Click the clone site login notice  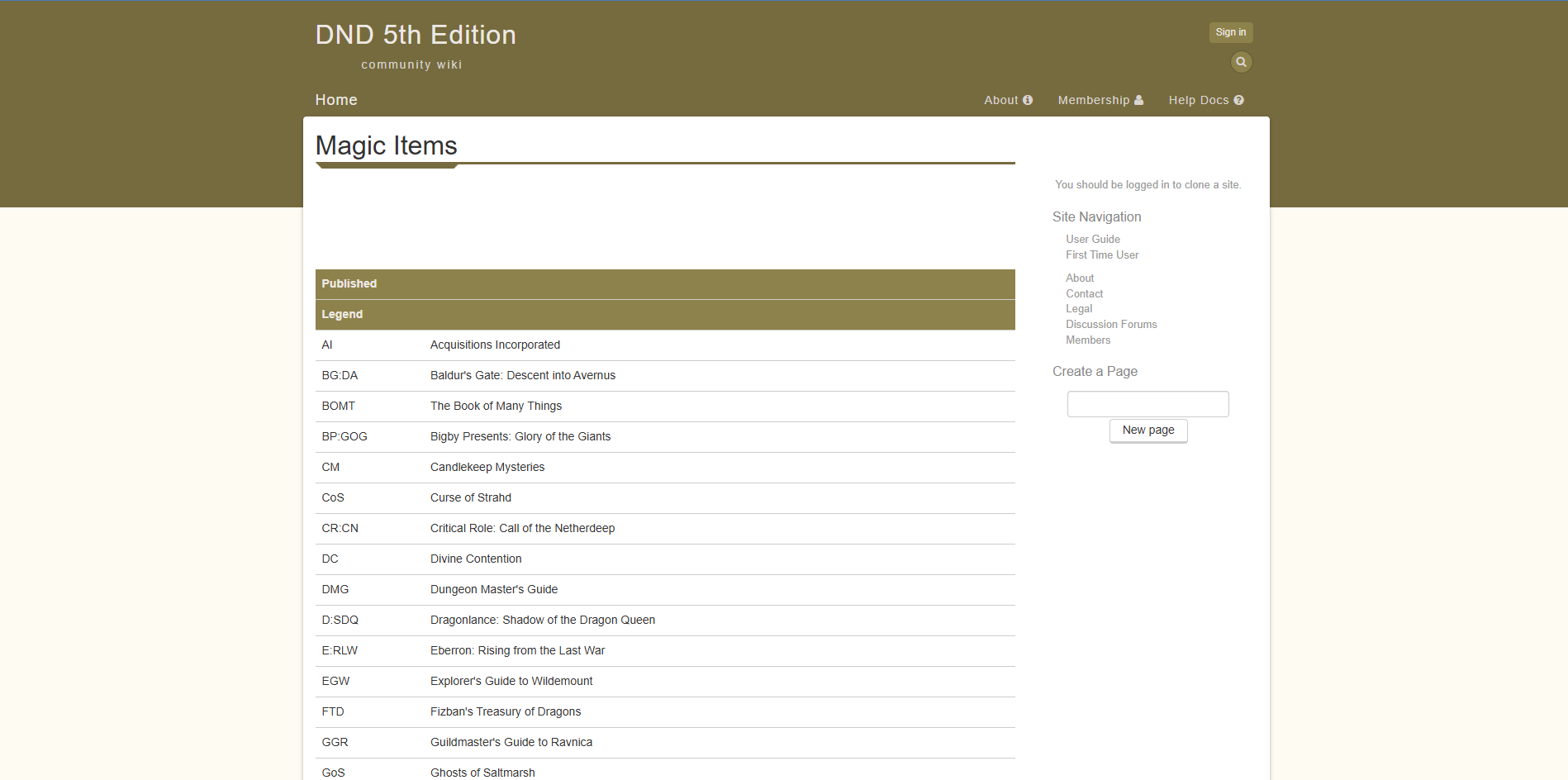[1147, 185]
